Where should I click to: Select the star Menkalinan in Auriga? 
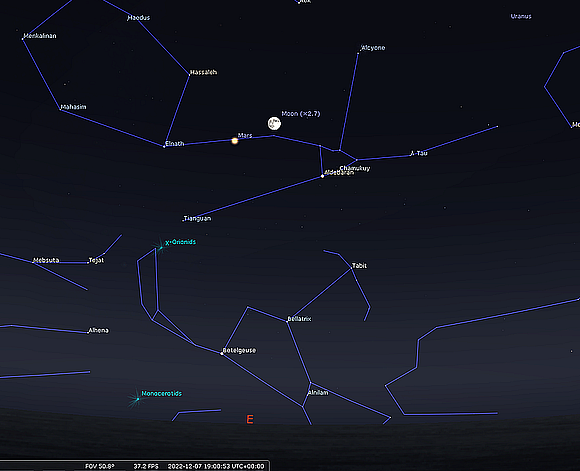click(23, 38)
